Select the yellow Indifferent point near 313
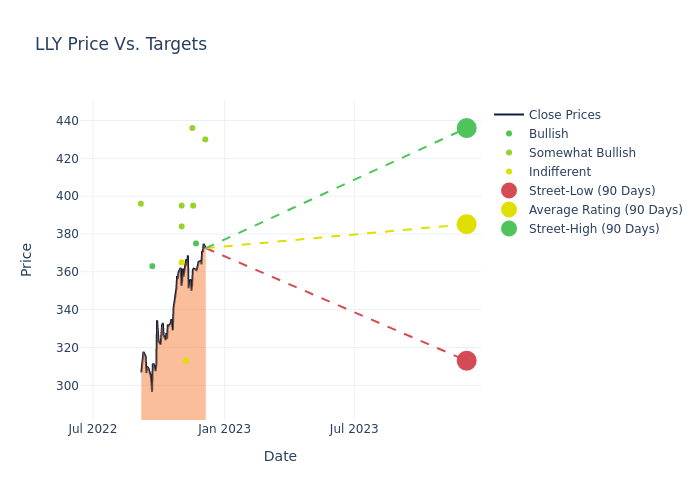 [186, 361]
